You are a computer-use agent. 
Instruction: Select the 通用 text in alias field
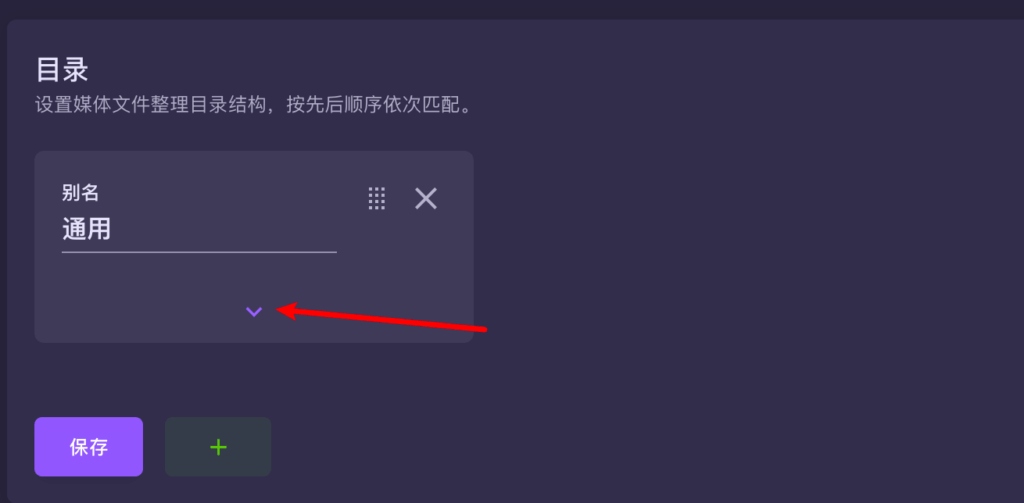click(x=86, y=230)
